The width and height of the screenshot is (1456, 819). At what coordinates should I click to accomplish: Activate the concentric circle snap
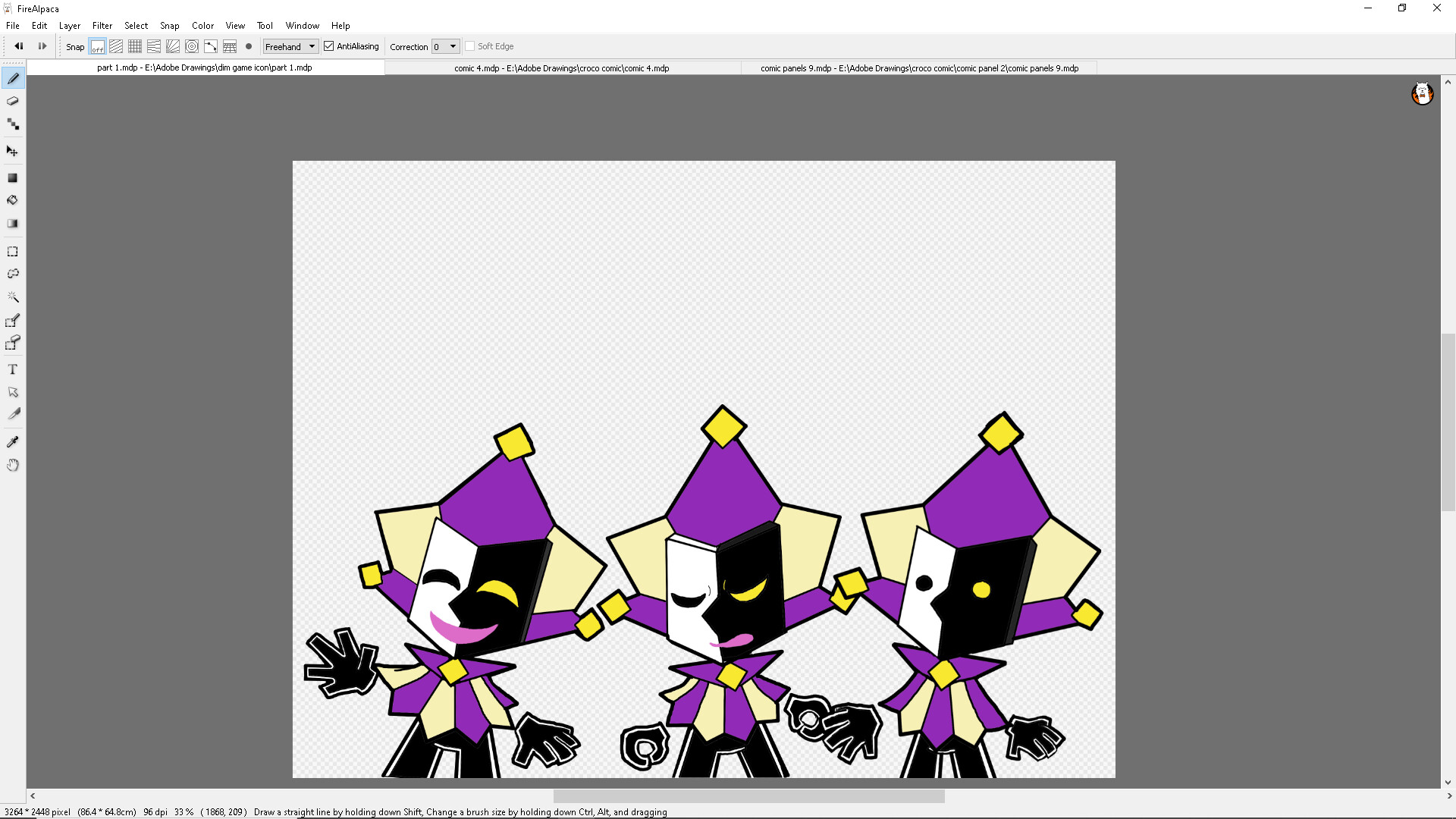(191, 46)
